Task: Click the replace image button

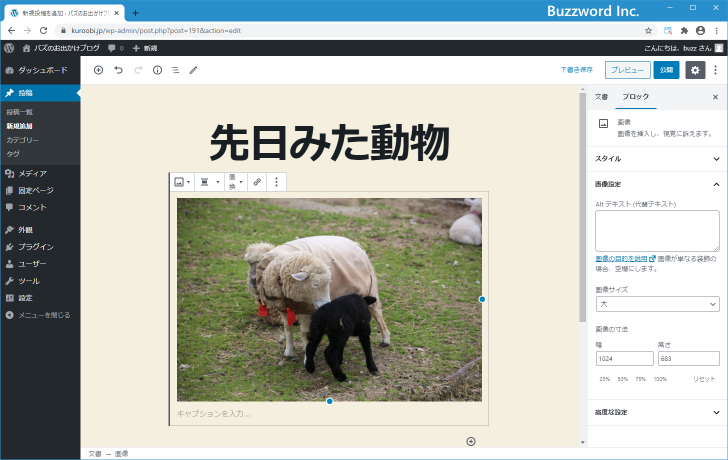Action: 235,182
